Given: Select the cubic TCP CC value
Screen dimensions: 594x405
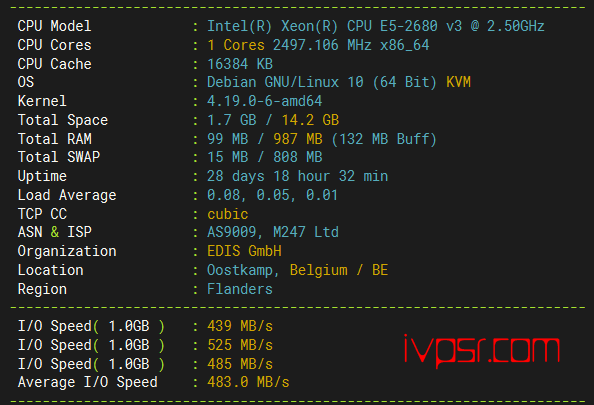Looking at the screenshot, I should [228, 214].
